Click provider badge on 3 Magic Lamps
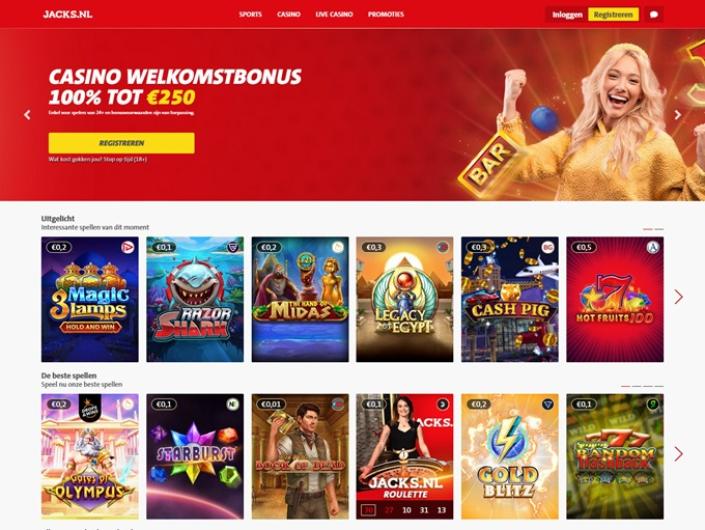 tap(128, 247)
